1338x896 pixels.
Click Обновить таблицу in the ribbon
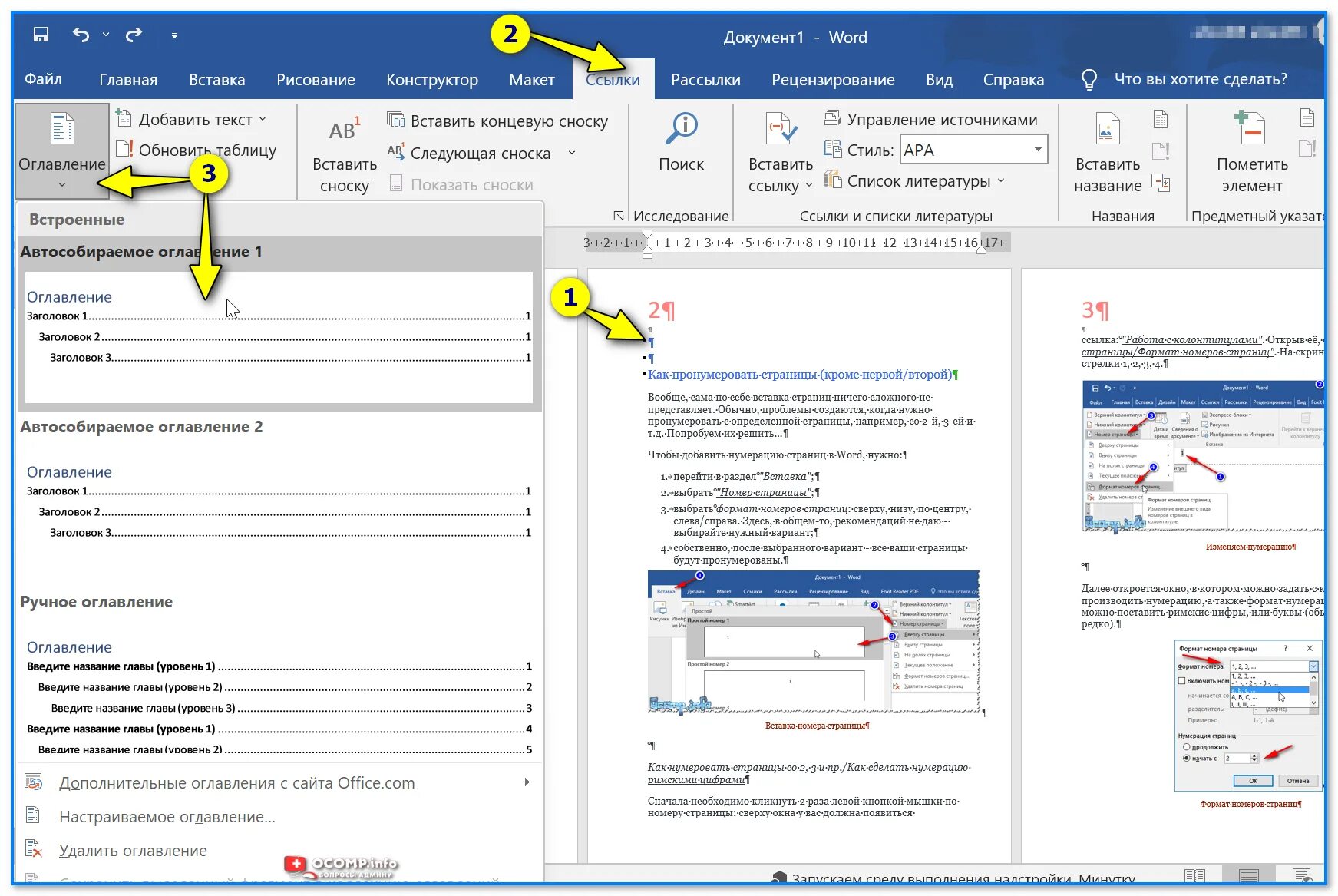[x=197, y=150]
